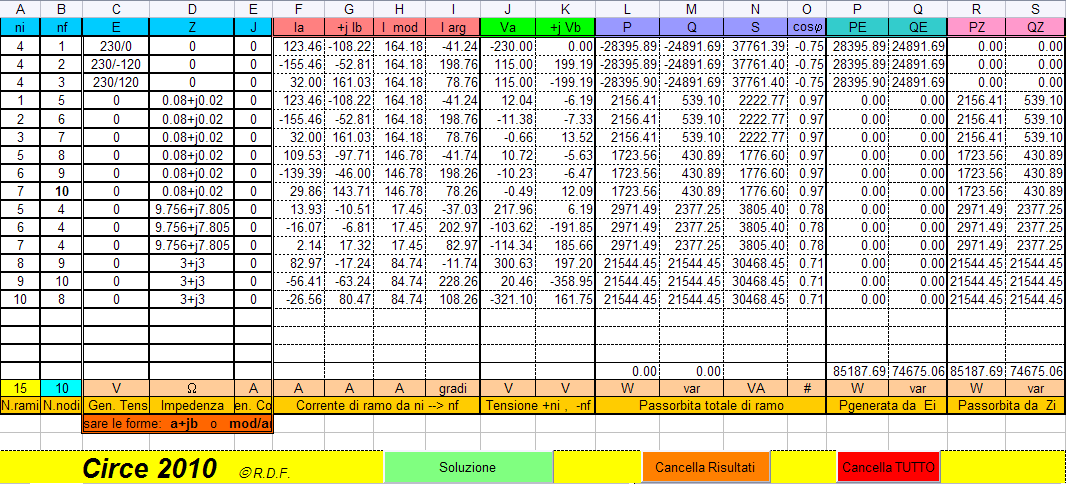Viewport: 1066px width, 484px height.
Task: Select the PE column total 85187.69
Action: point(857,370)
